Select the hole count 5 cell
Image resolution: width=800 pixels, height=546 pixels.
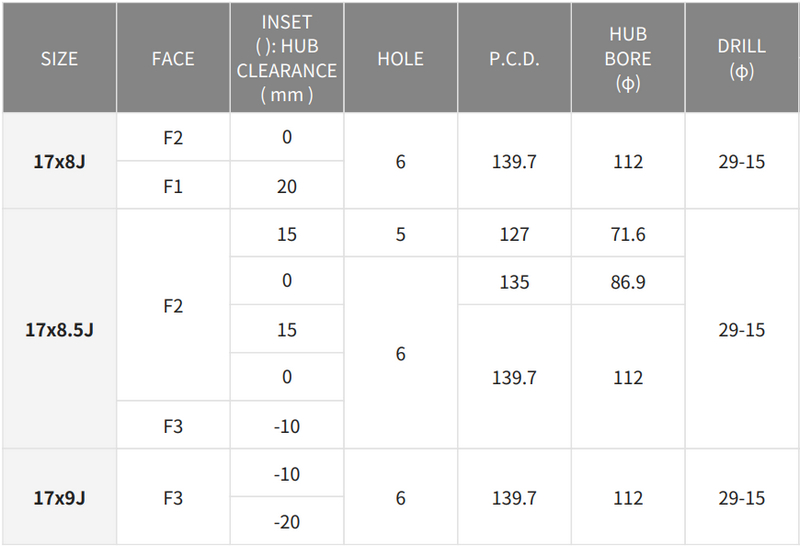click(x=400, y=234)
